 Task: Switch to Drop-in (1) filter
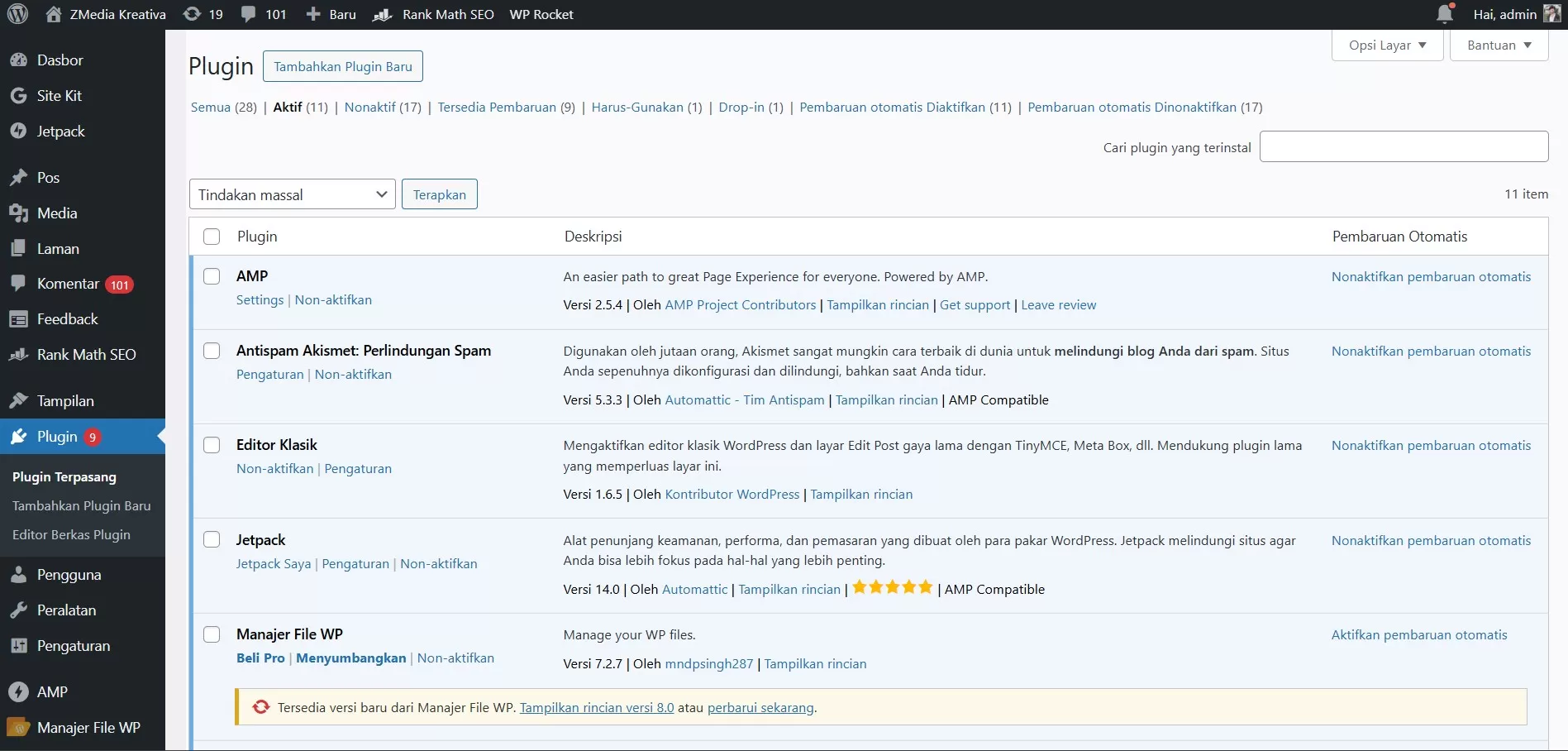(751, 108)
